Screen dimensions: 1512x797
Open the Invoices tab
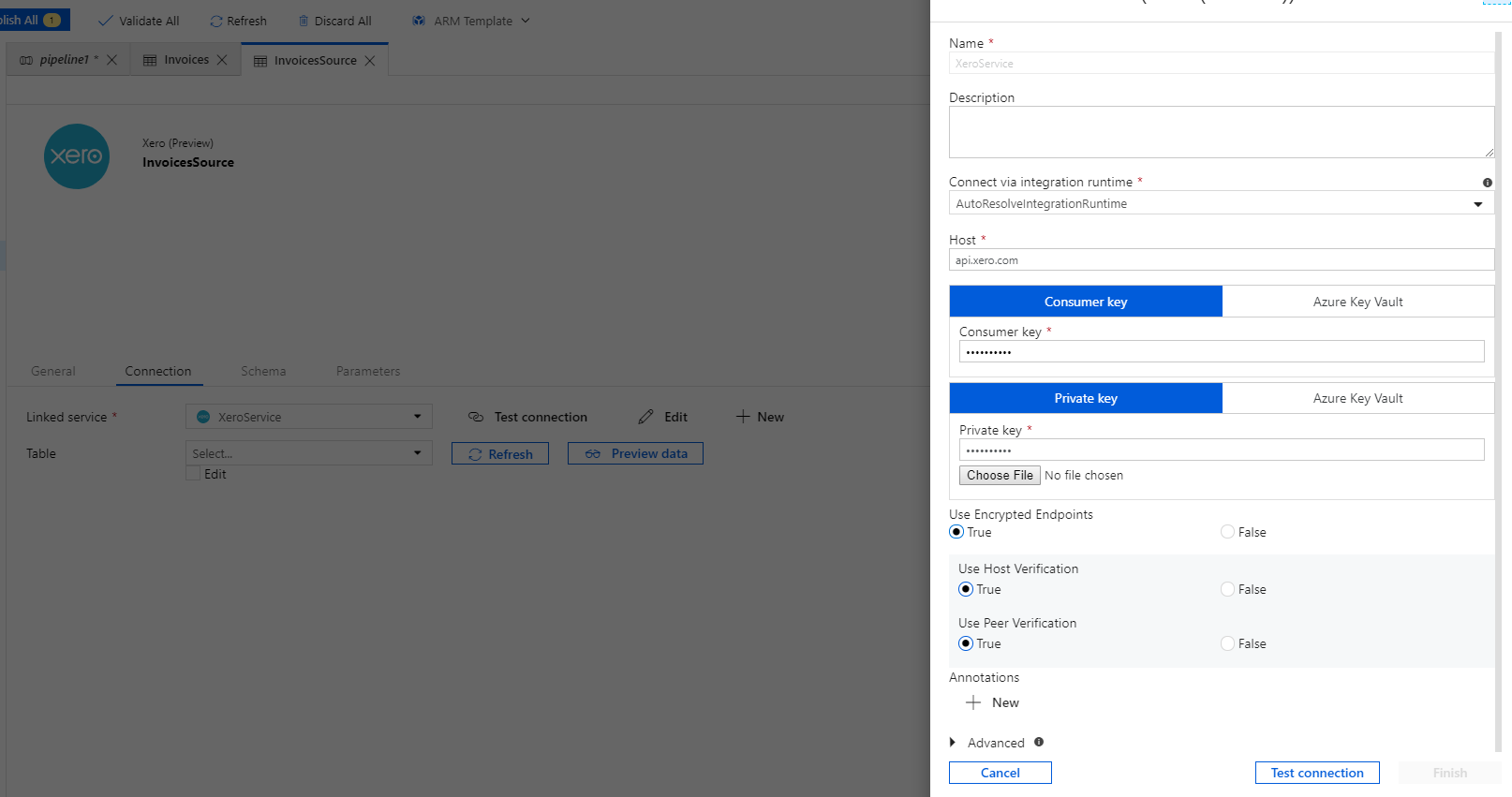[186, 60]
